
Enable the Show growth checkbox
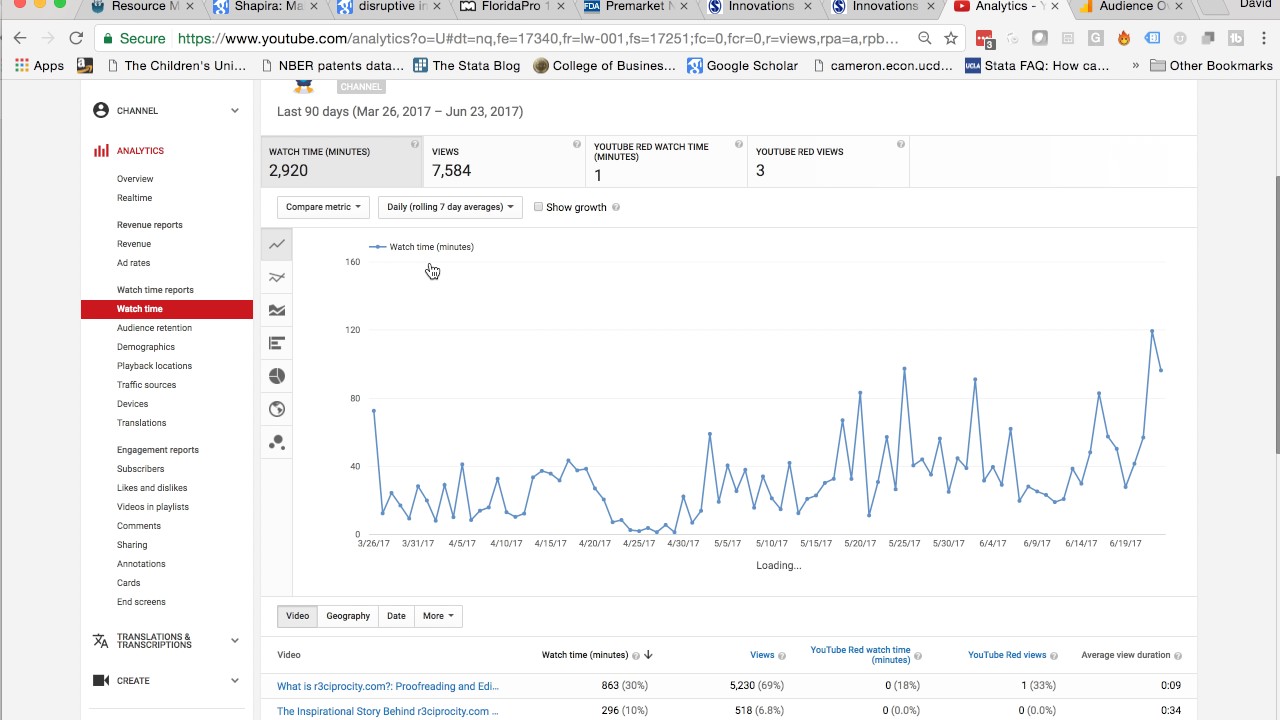pyautogui.click(x=538, y=207)
